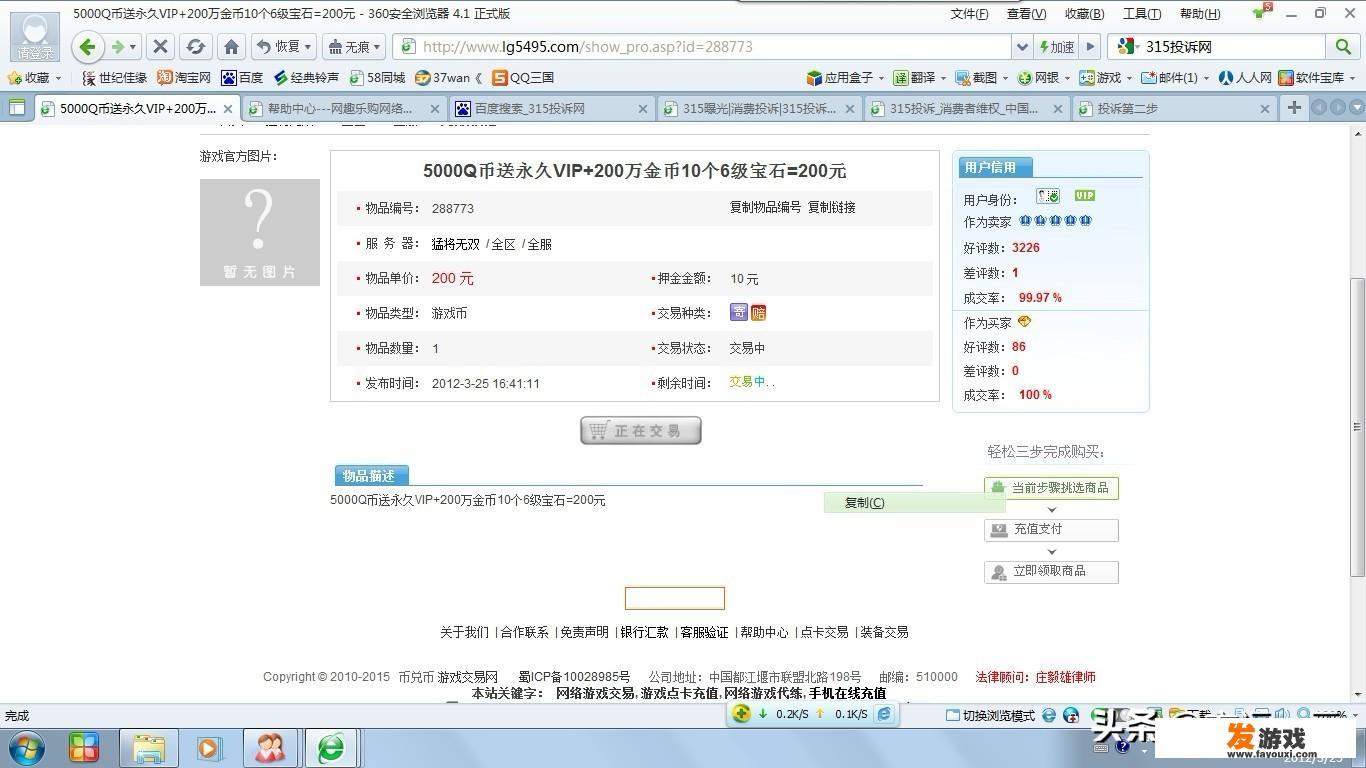Open the 游戏 games dropdown
The height and width of the screenshot is (768, 1366).
pyautogui.click(x=1106, y=77)
